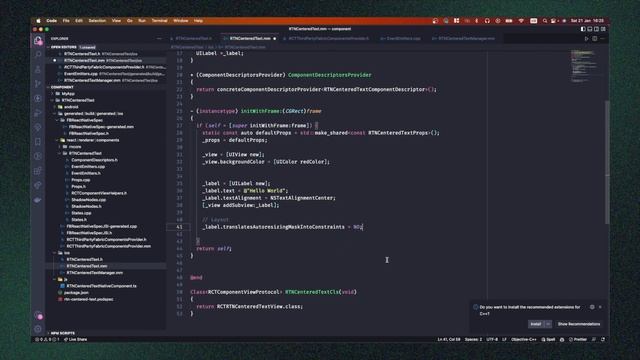Open rtn-centered-text.podspec file
The width and height of the screenshot is (640, 360).
click(89, 299)
